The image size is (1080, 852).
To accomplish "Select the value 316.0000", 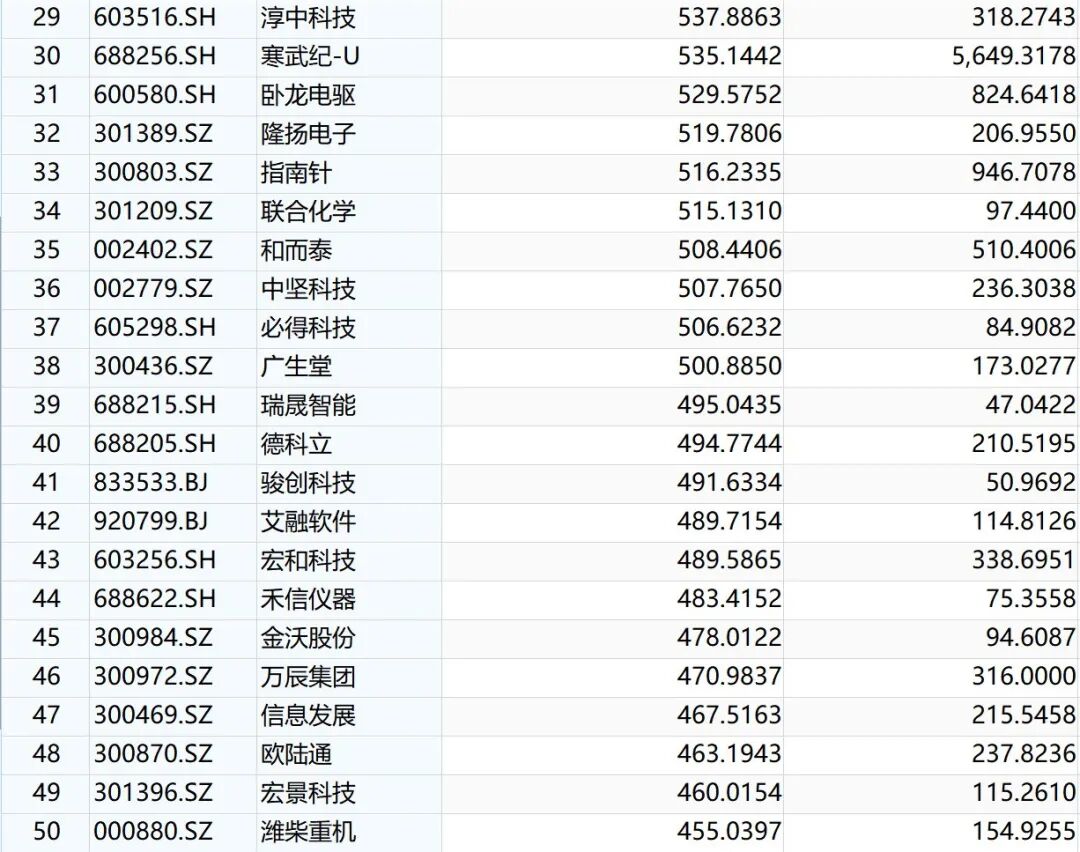I will (x=1024, y=676).
